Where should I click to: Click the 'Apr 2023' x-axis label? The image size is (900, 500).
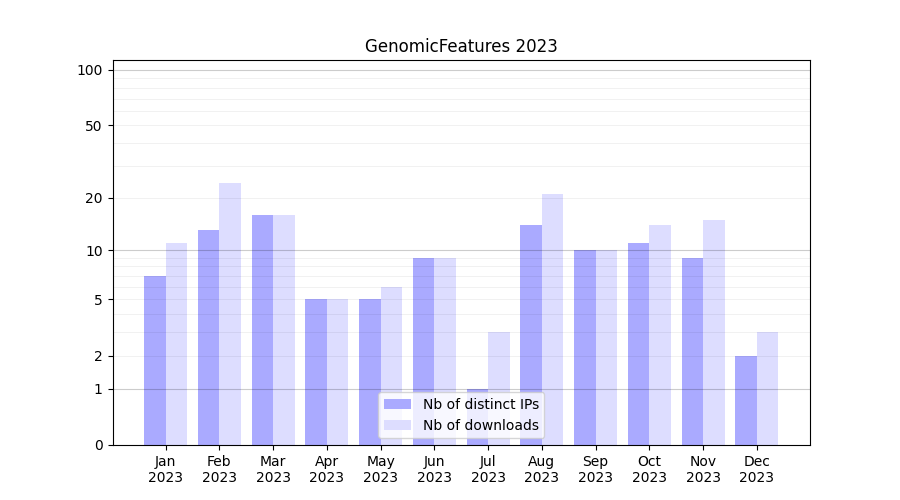pos(327,469)
